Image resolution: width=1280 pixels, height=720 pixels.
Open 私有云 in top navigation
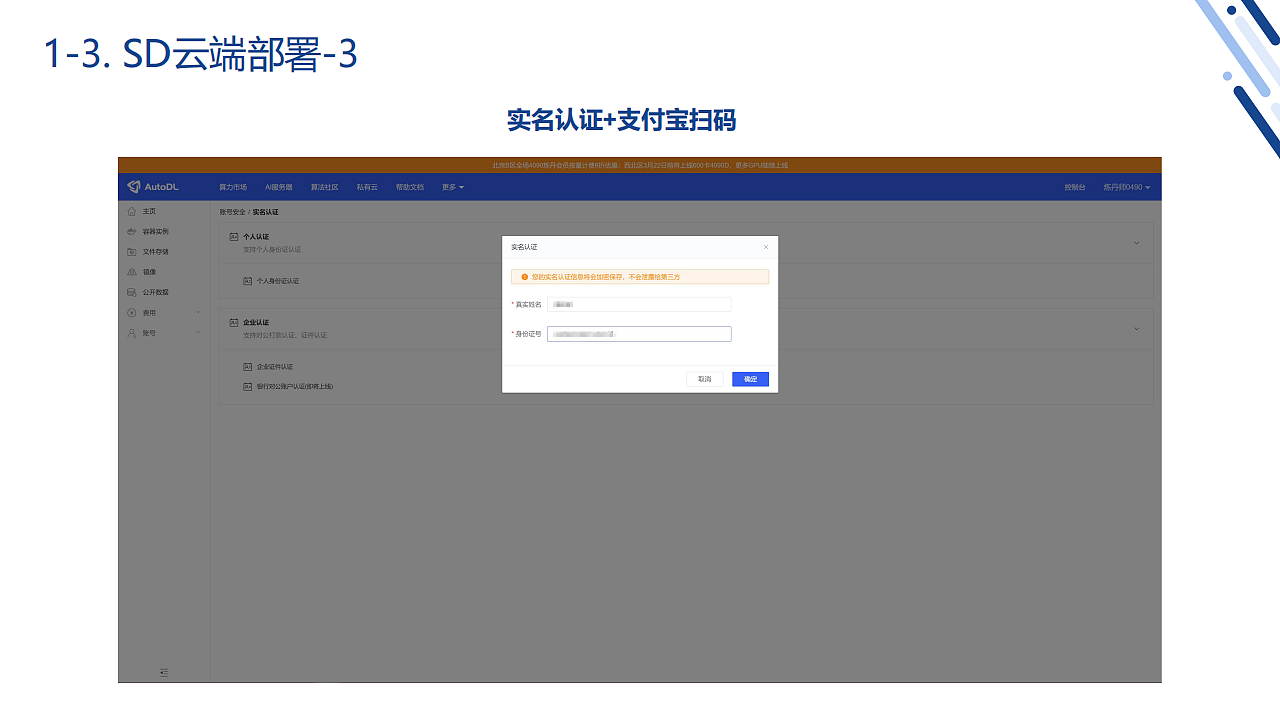tap(367, 187)
